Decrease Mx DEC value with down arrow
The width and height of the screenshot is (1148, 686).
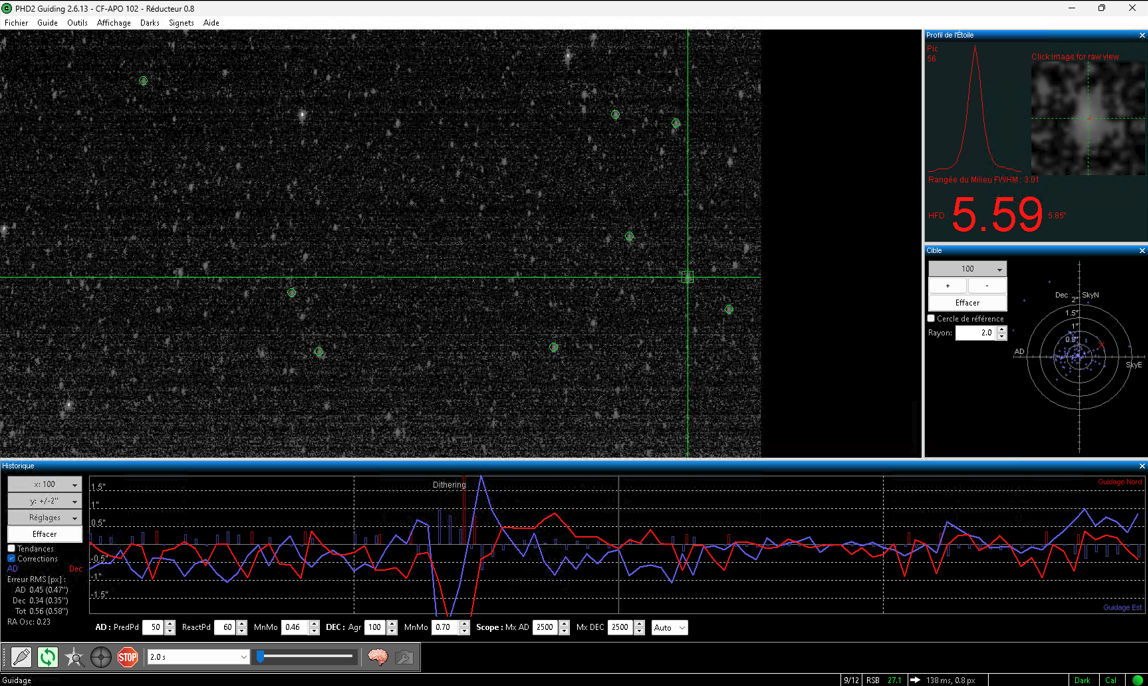[640, 631]
